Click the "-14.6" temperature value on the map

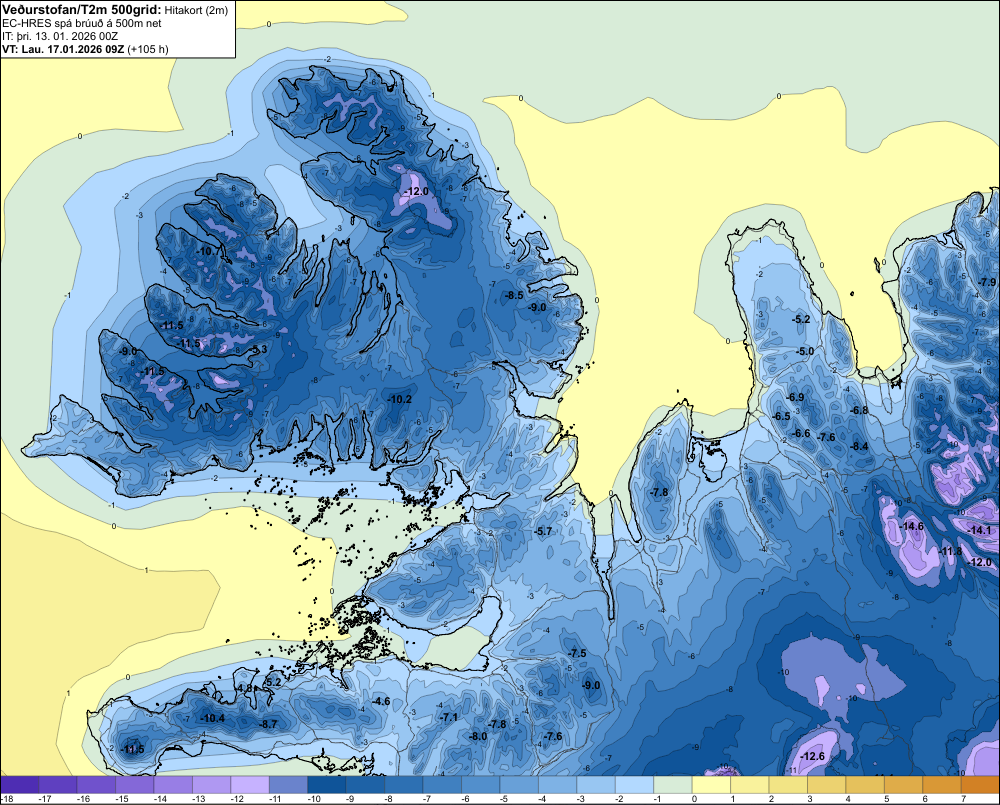point(911,526)
